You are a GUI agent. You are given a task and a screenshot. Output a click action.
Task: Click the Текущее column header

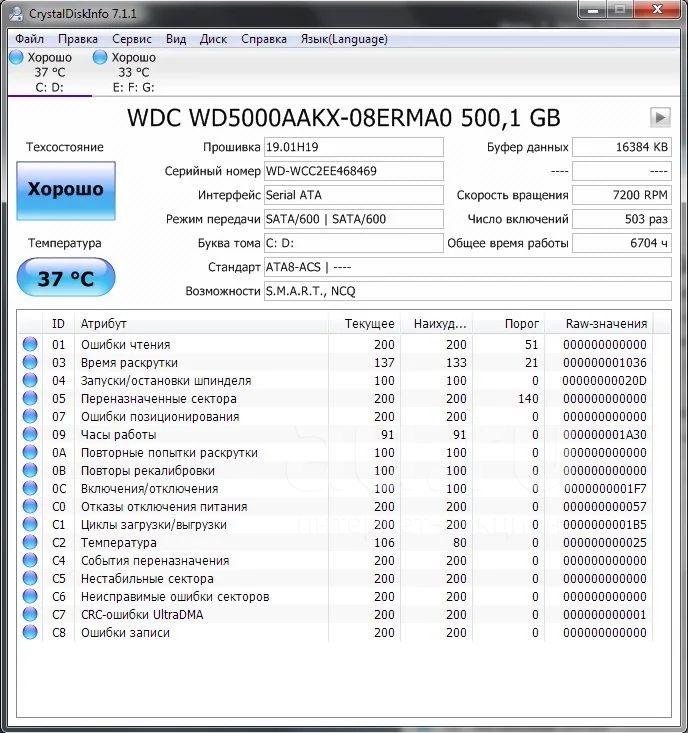(x=365, y=323)
